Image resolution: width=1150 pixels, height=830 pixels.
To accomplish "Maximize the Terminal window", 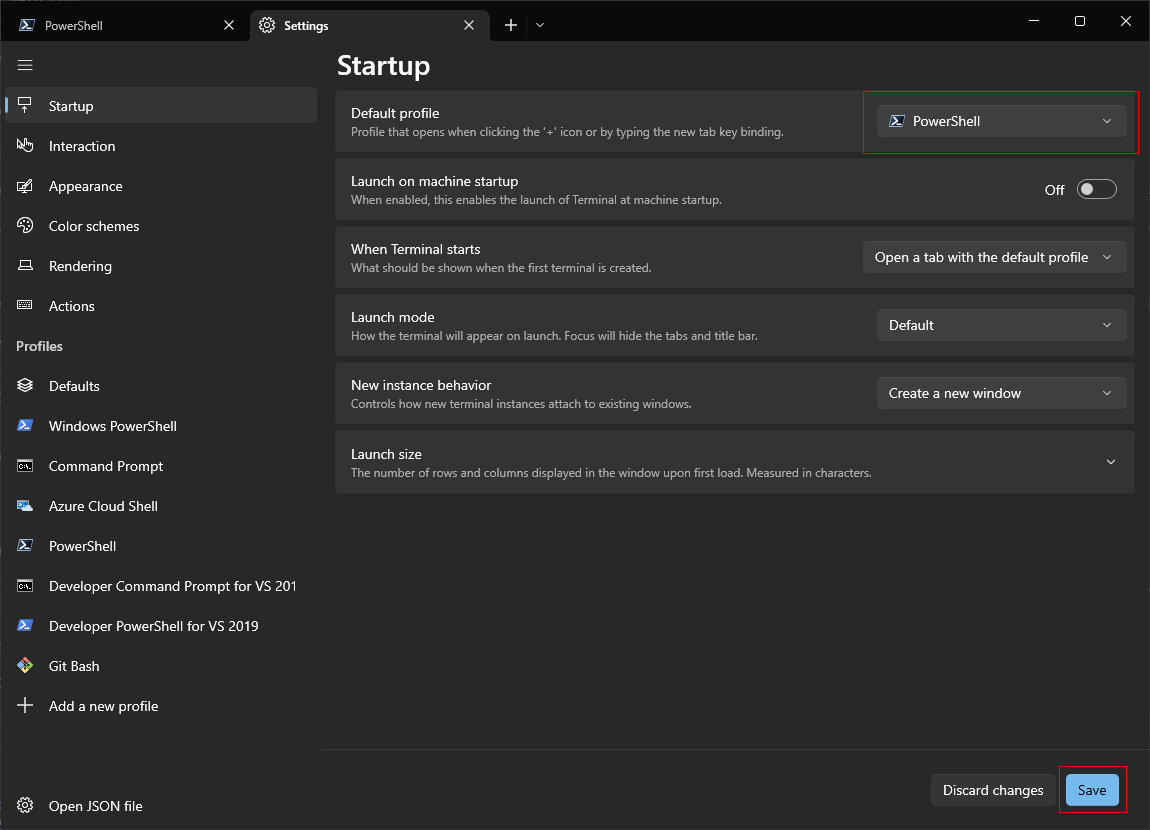I will (1080, 21).
